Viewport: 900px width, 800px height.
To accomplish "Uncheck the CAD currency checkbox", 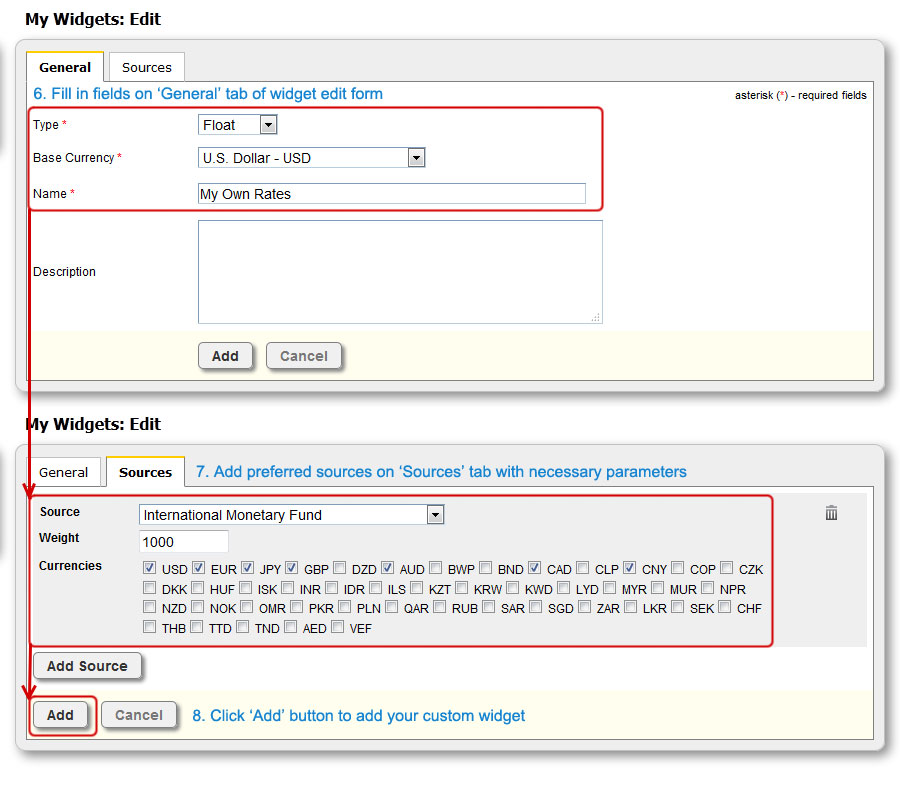I will click(534, 568).
